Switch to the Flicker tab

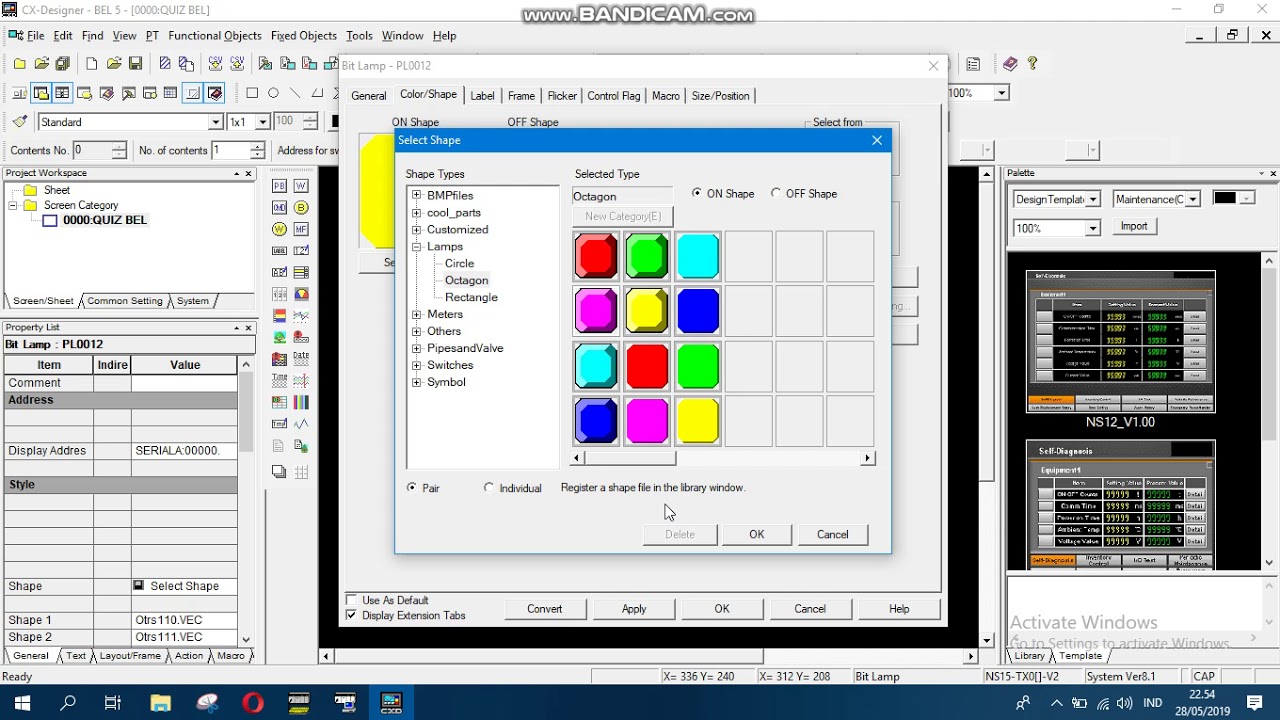[562, 96]
